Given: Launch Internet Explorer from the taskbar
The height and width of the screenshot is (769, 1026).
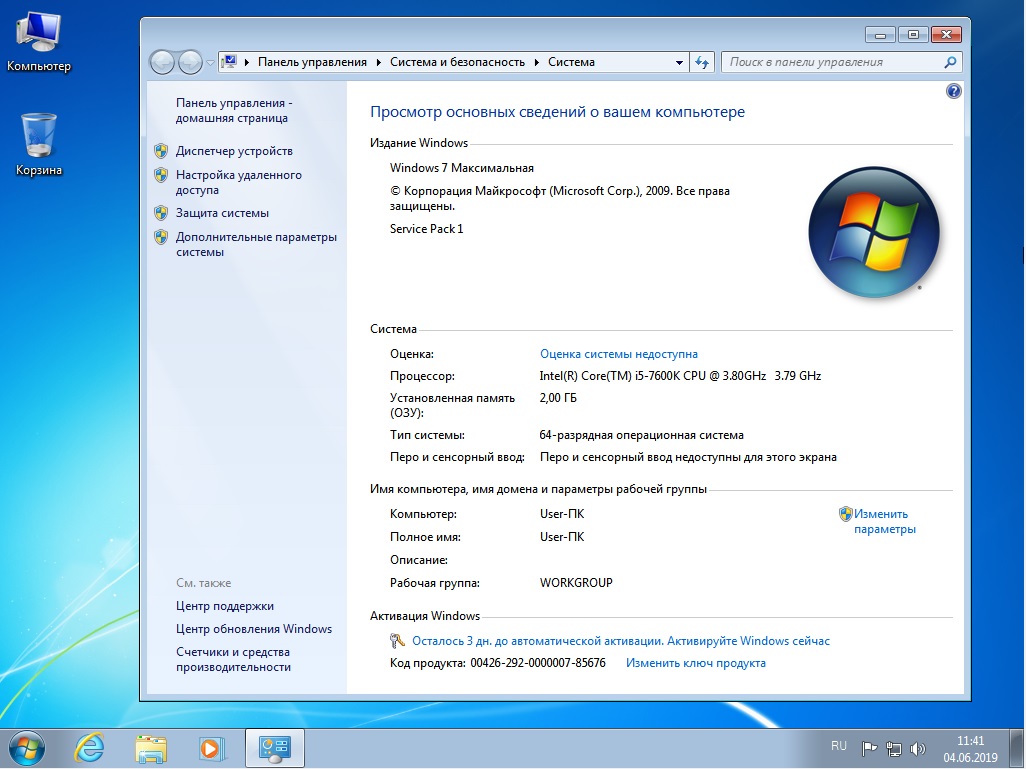Looking at the screenshot, I should pos(90,747).
